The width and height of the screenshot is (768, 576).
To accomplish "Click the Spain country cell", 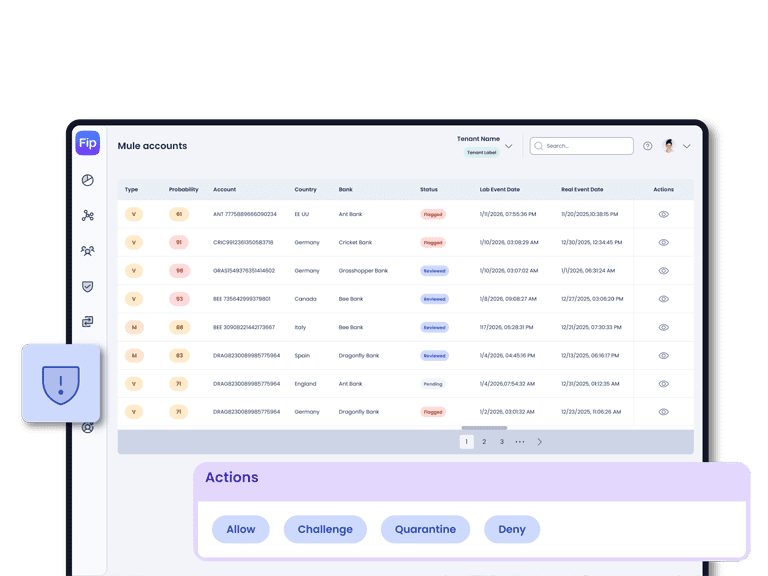I will point(302,356).
